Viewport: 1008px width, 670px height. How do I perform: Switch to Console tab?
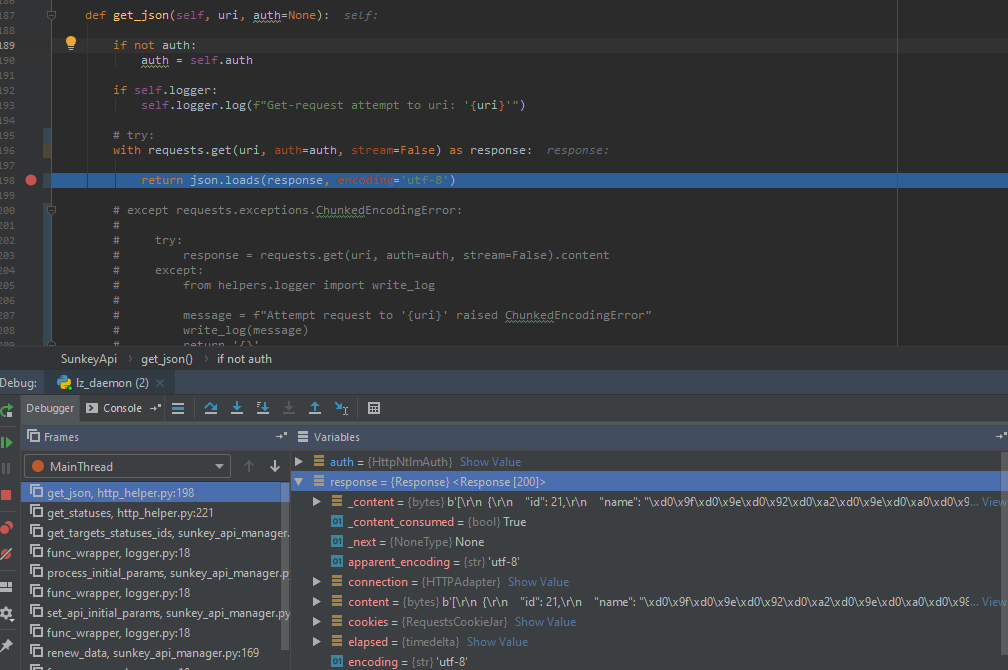(114, 408)
